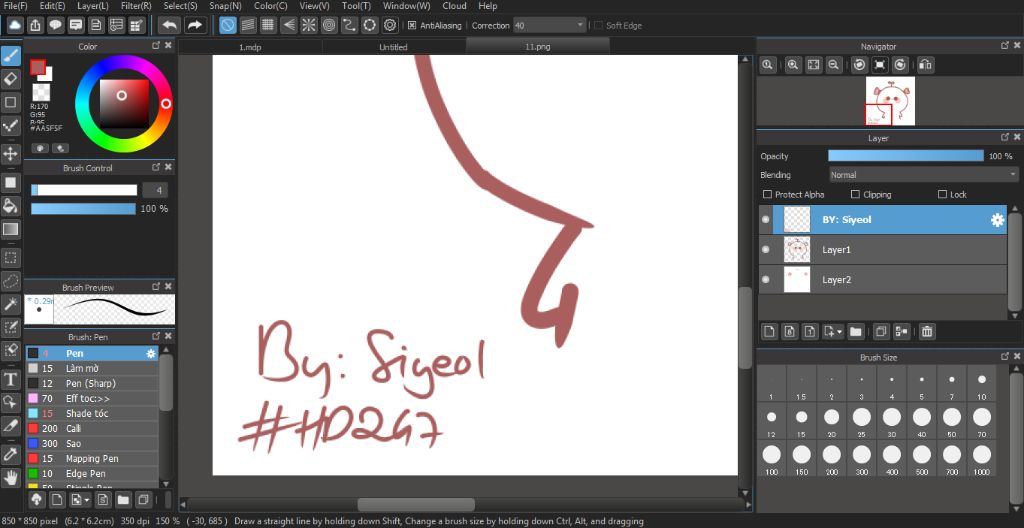Click the brush size value field

155,190
